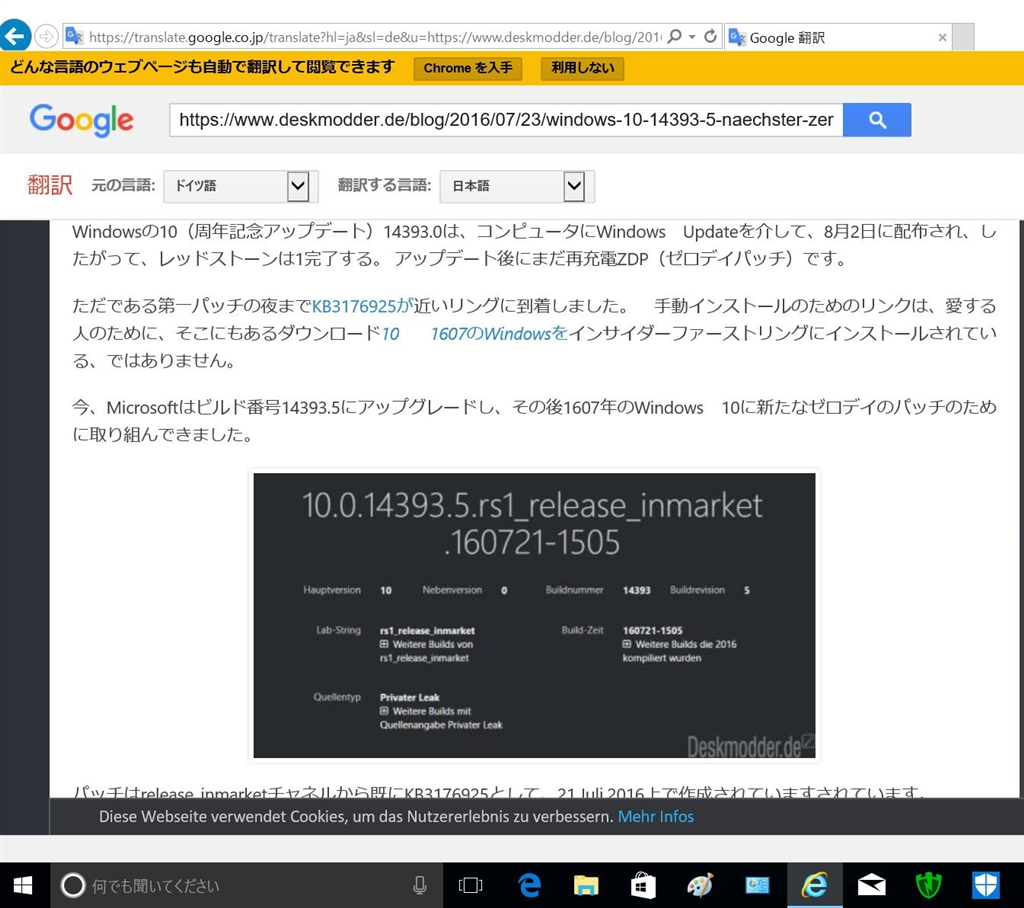Open the blue window app taskbar icon

pos(757,886)
